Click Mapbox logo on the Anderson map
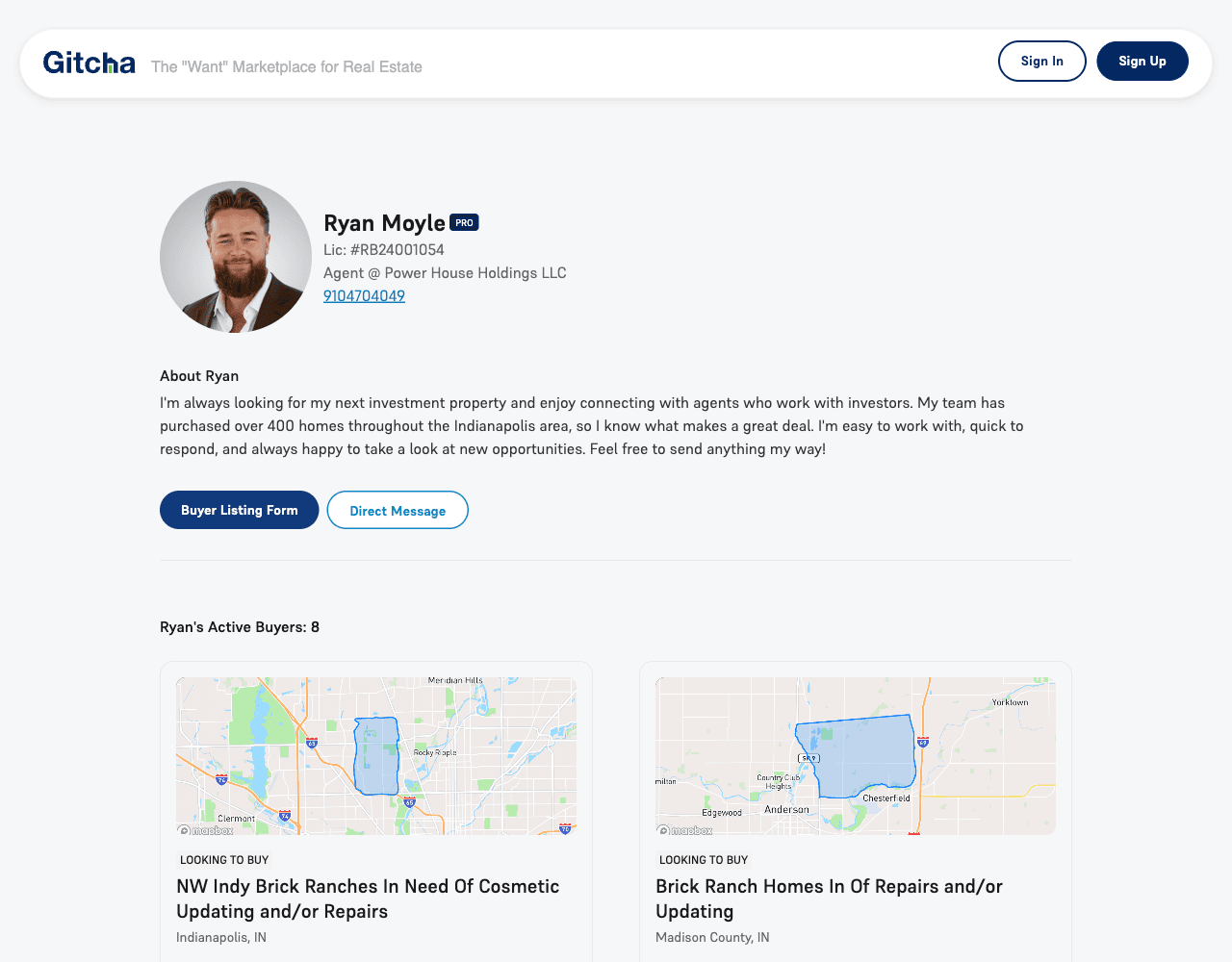This screenshot has width=1232, height=962. point(685,830)
